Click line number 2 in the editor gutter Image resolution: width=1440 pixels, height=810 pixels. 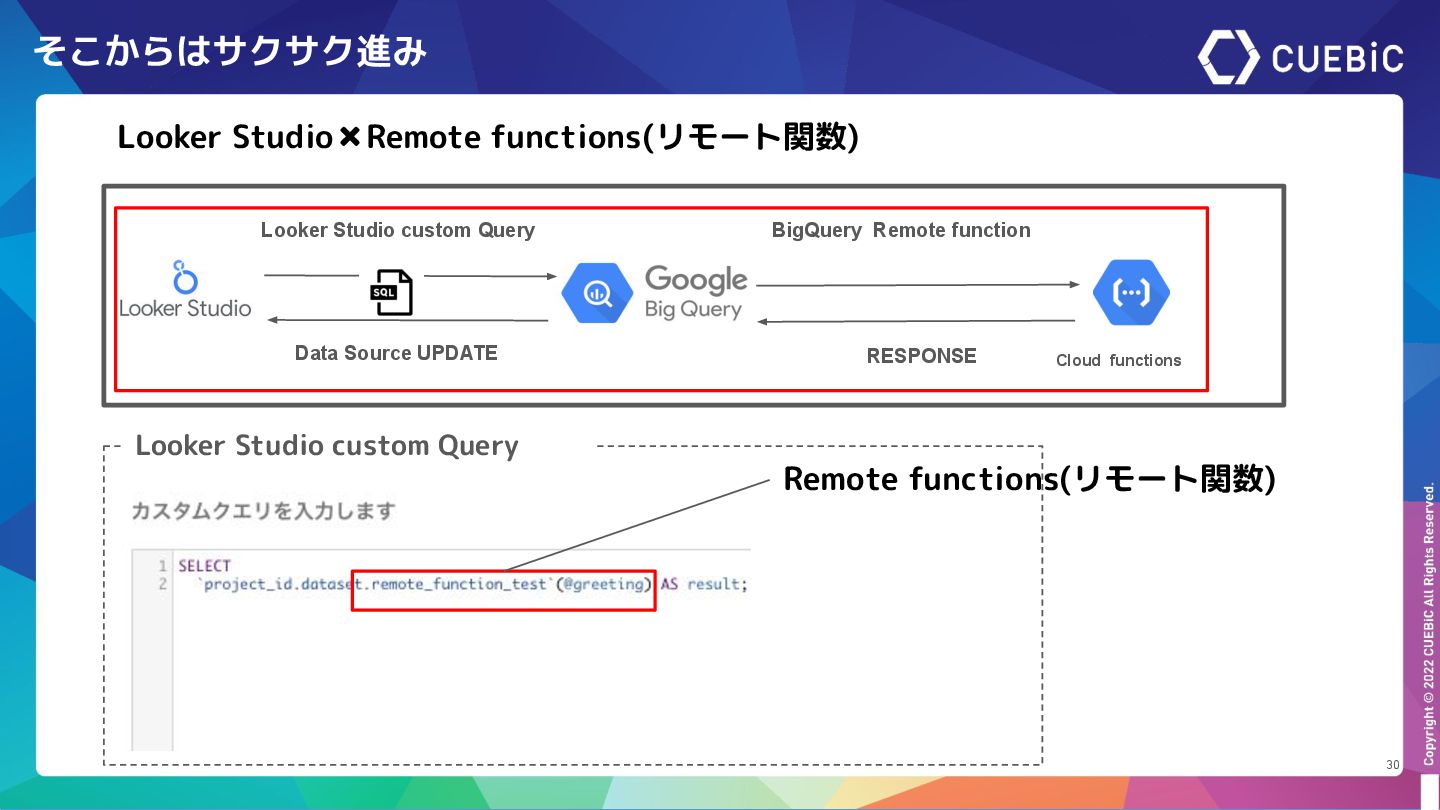163,584
